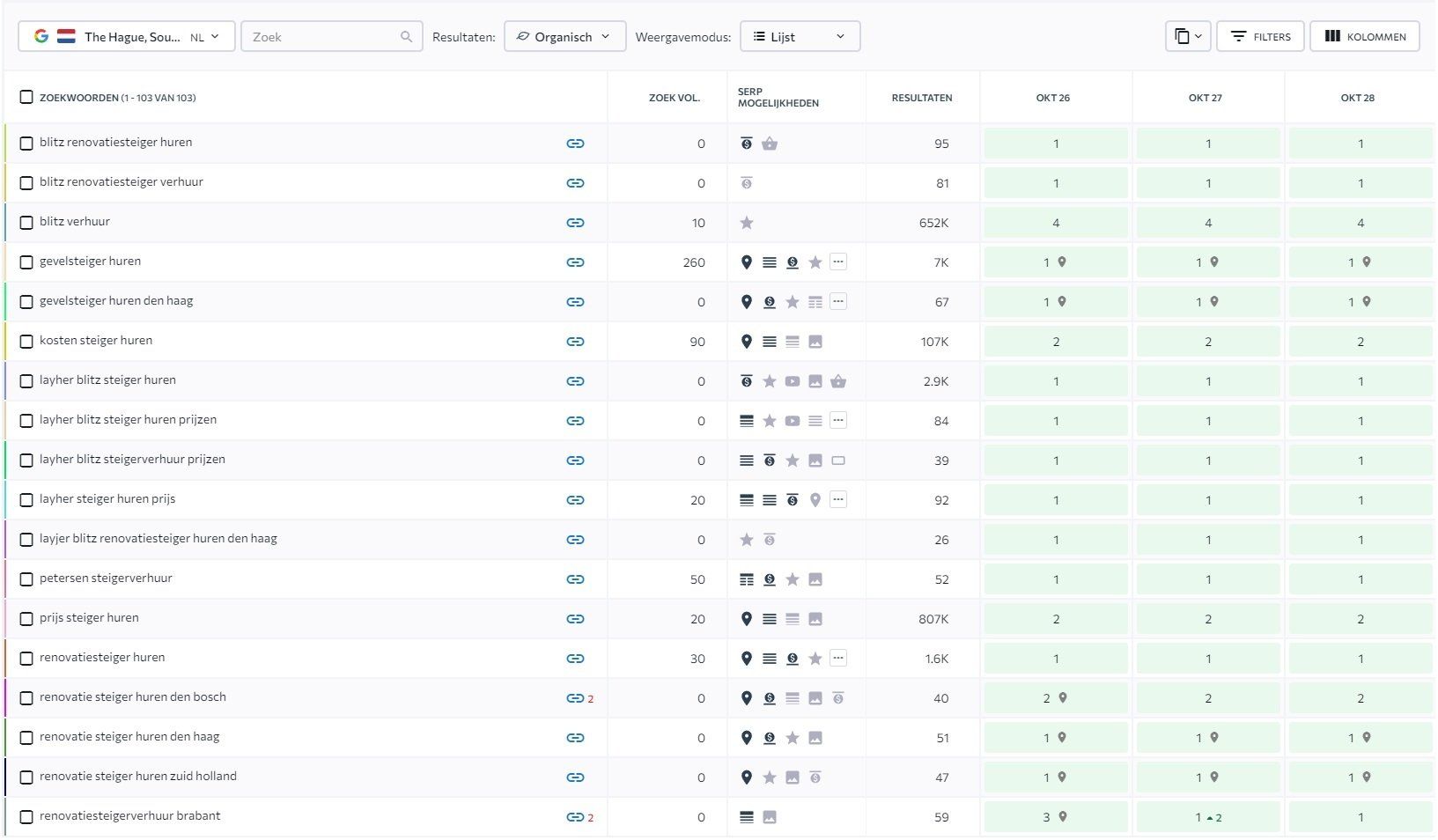Click star SERP icon for renovatie steiger huren zuid holland
Screen dimensions: 1438x840
770,777
